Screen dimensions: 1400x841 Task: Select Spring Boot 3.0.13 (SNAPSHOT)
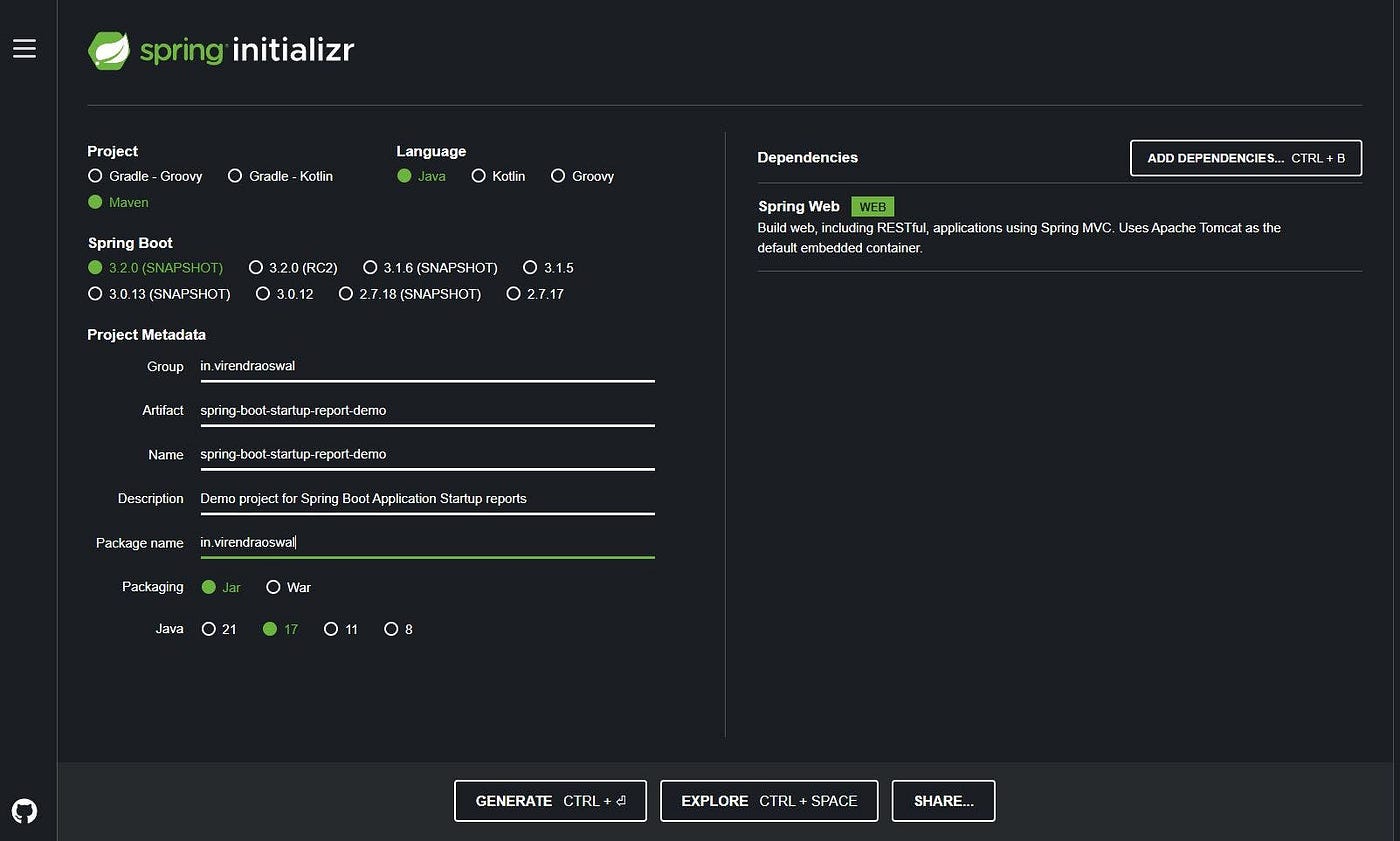[x=159, y=294]
